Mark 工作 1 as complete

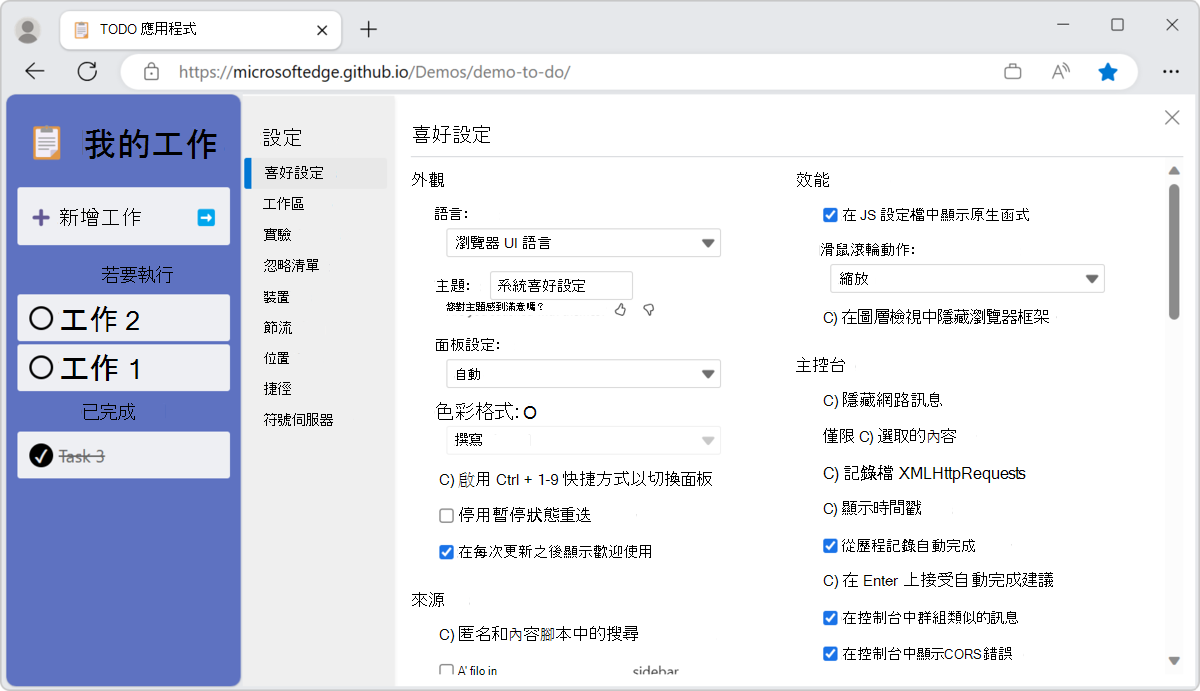[41, 368]
